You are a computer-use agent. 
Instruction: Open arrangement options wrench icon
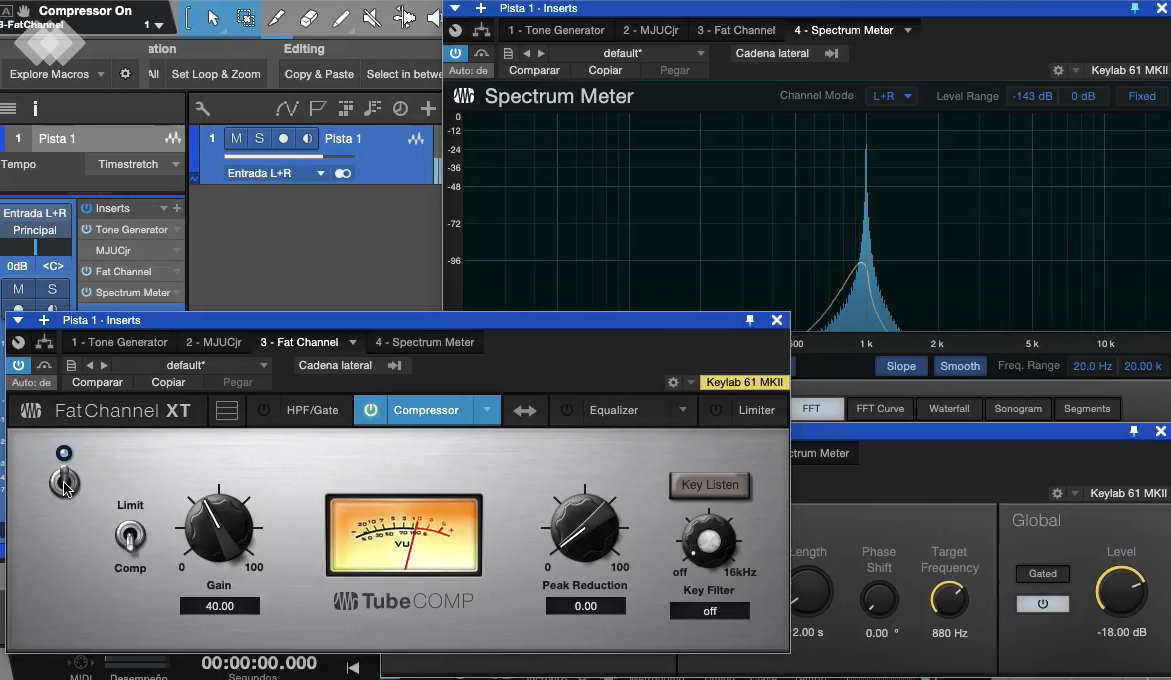click(202, 109)
